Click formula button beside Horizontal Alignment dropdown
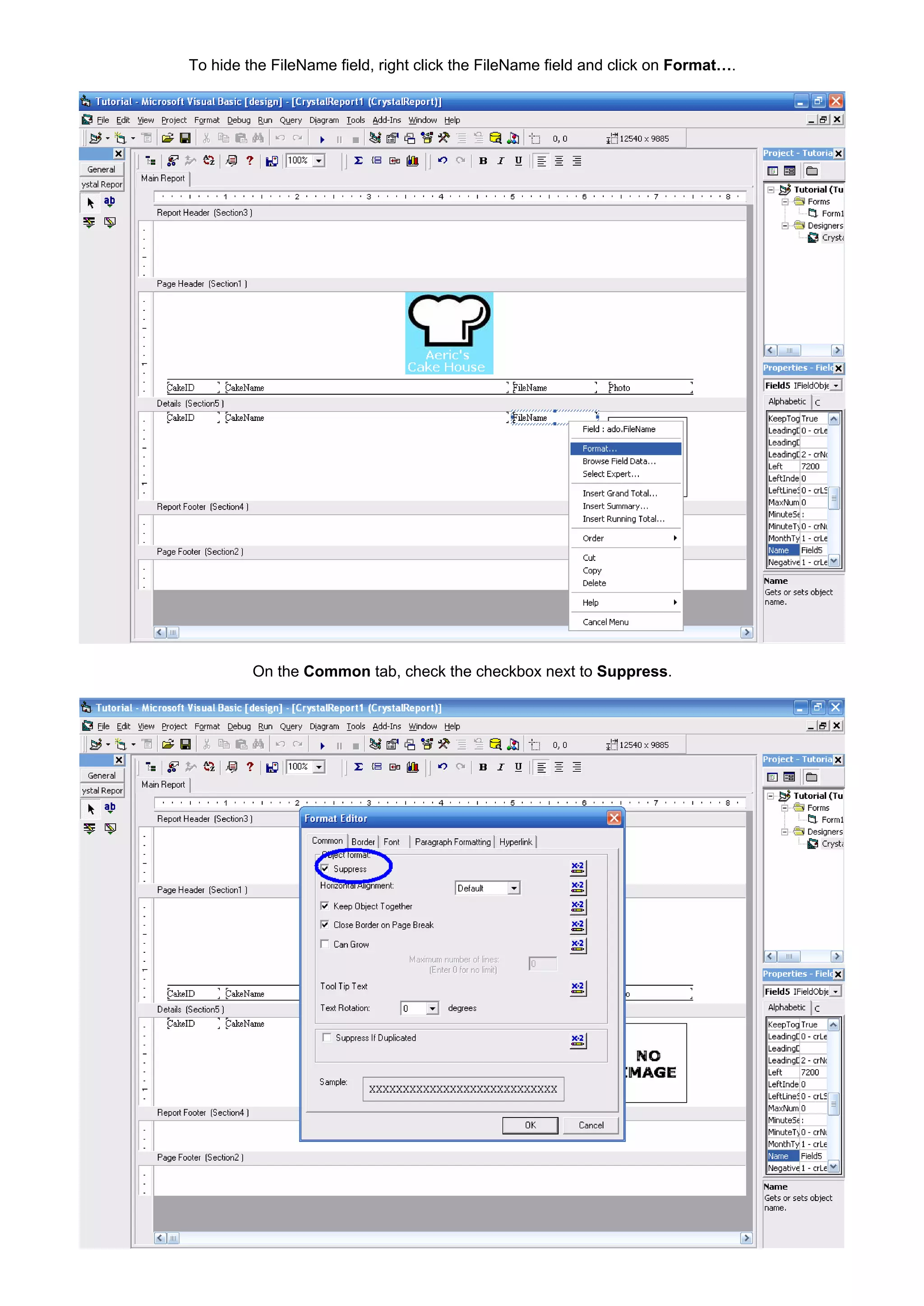Image resolution: width=924 pixels, height=1306 pixels. pos(577,887)
